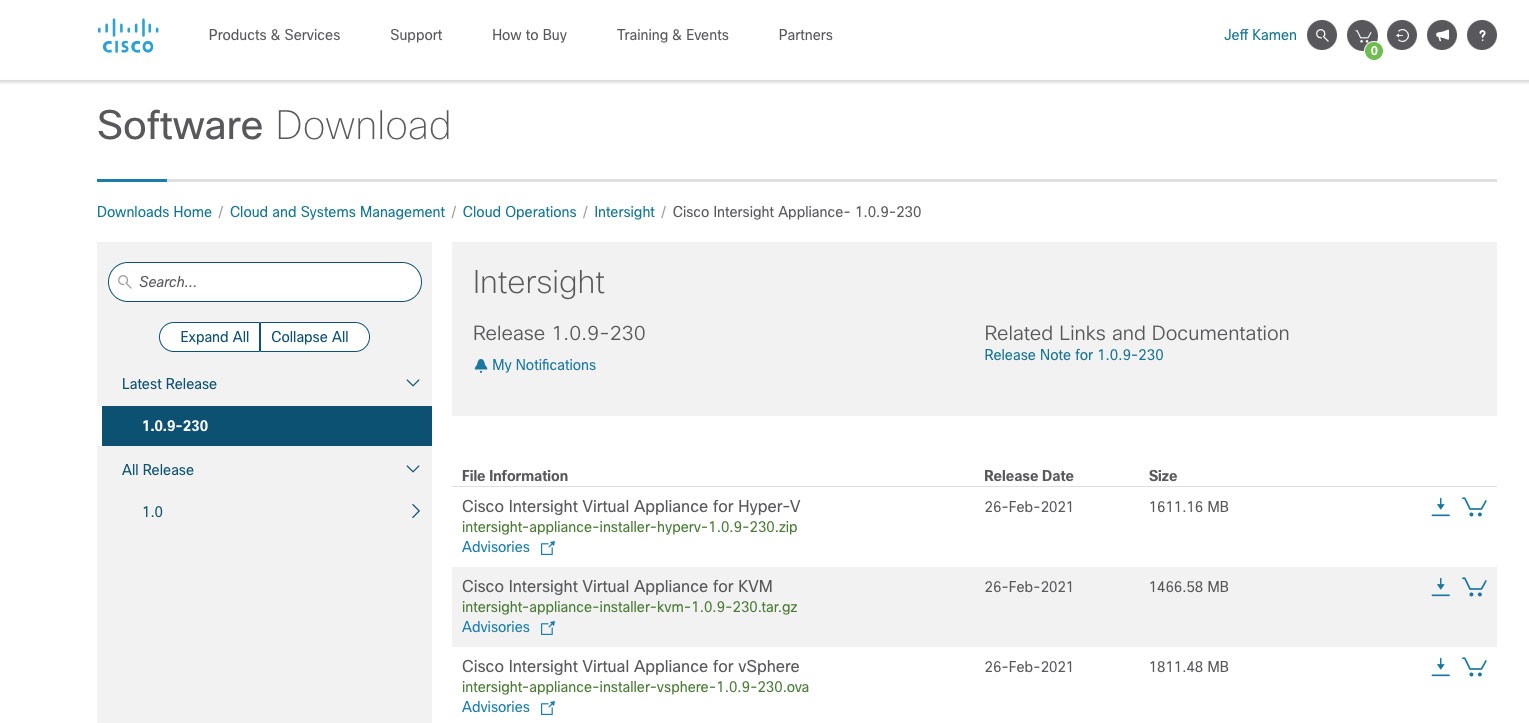Click the 1466.58 MB size value
1529x723 pixels.
1189,587
